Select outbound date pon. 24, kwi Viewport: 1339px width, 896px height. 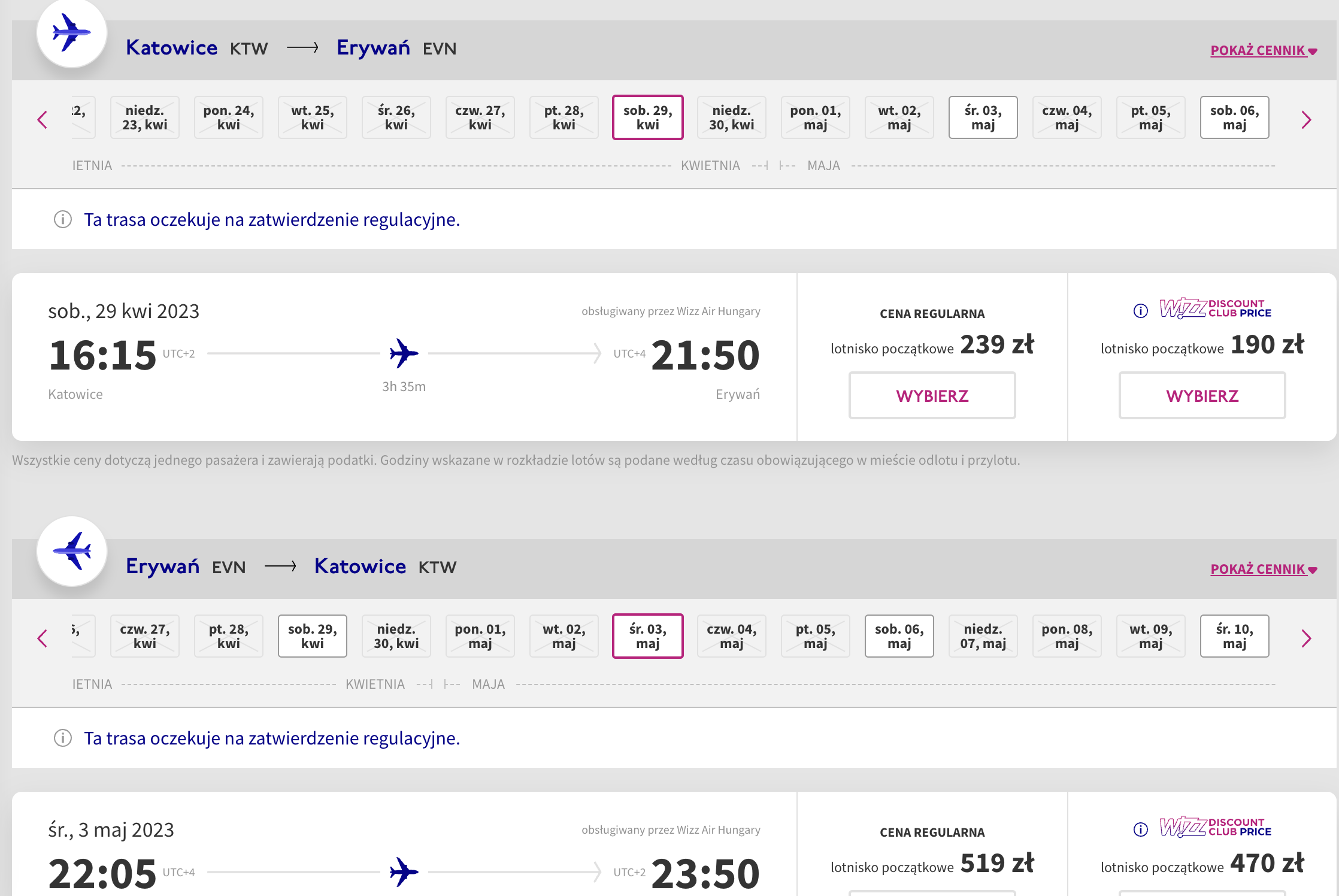point(229,117)
